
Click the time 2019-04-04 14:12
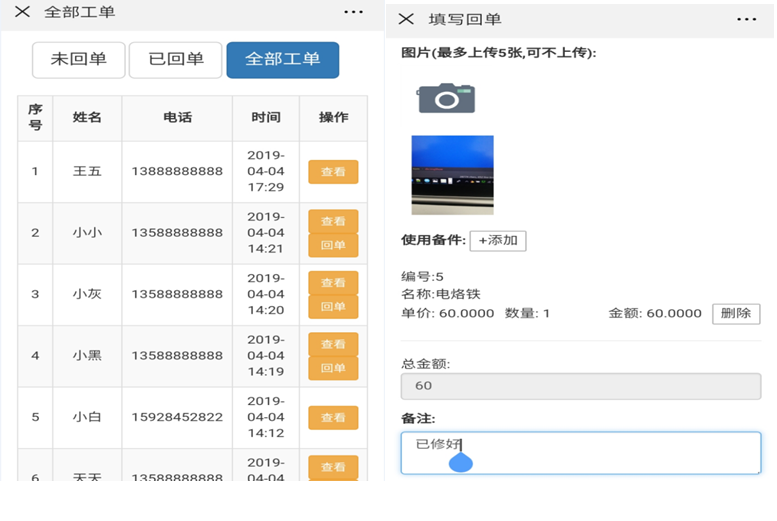pos(266,417)
